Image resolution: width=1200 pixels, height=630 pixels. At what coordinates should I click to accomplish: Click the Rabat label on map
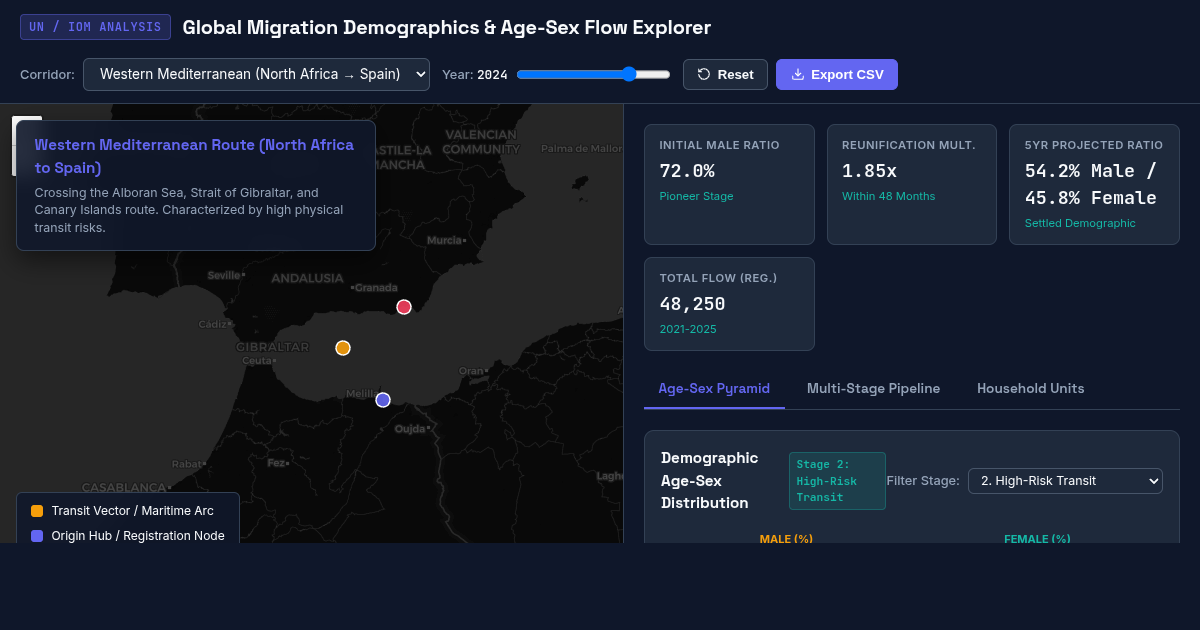click(187, 464)
